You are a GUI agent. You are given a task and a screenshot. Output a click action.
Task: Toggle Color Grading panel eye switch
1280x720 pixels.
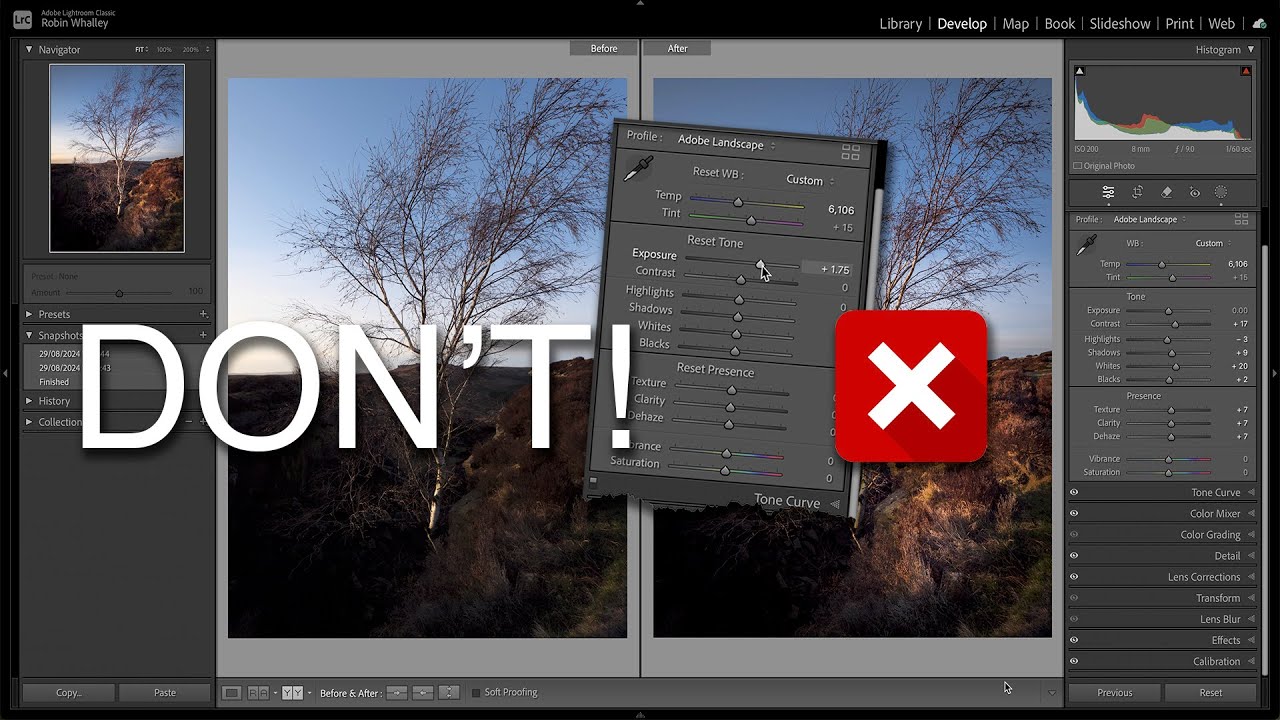1074,534
